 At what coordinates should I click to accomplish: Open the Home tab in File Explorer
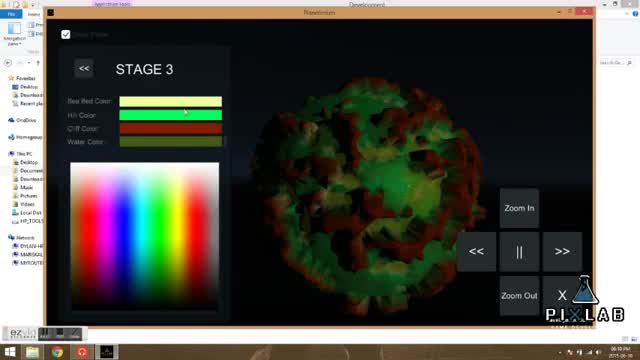[x=34, y=14]
